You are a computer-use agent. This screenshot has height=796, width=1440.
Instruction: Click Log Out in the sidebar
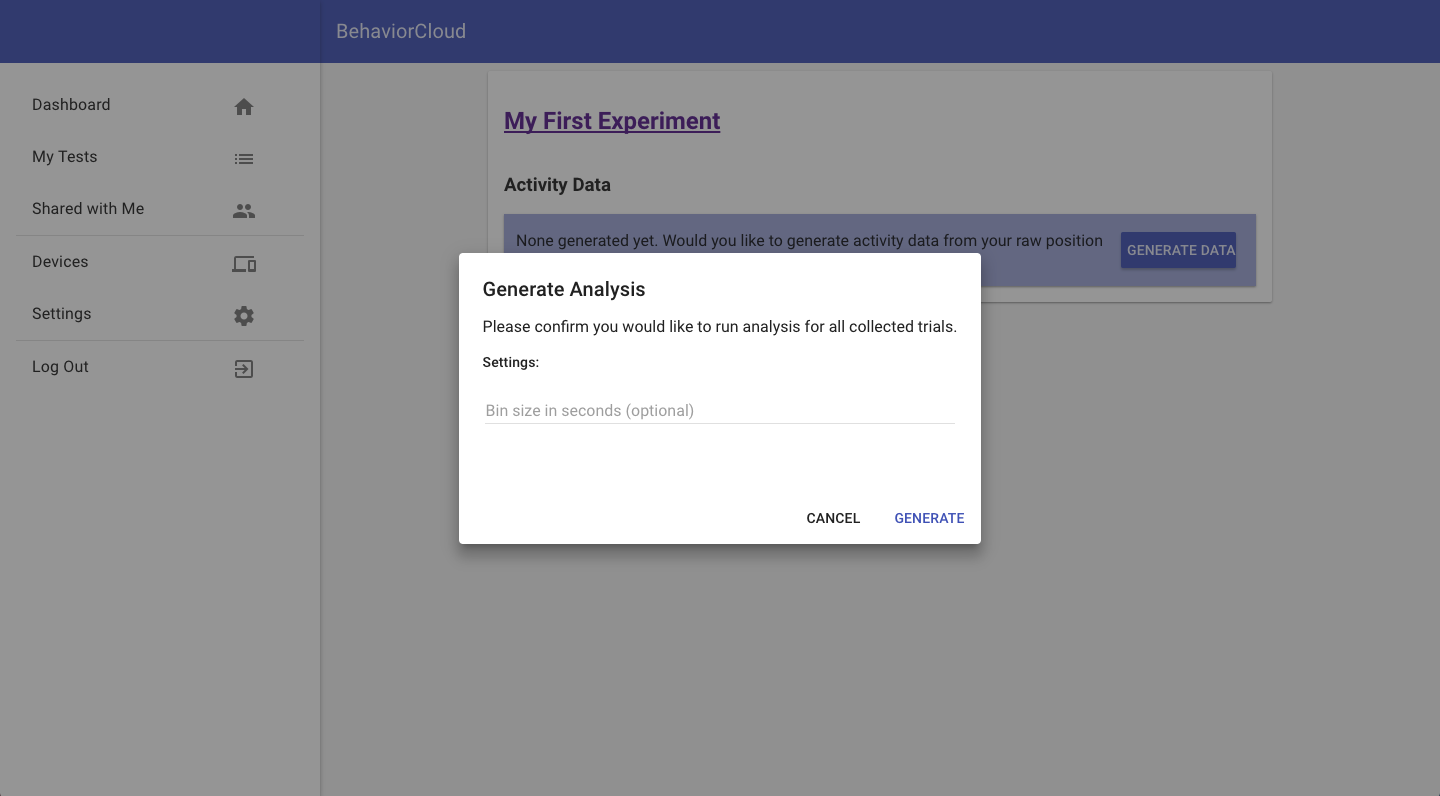pos(60,366)
